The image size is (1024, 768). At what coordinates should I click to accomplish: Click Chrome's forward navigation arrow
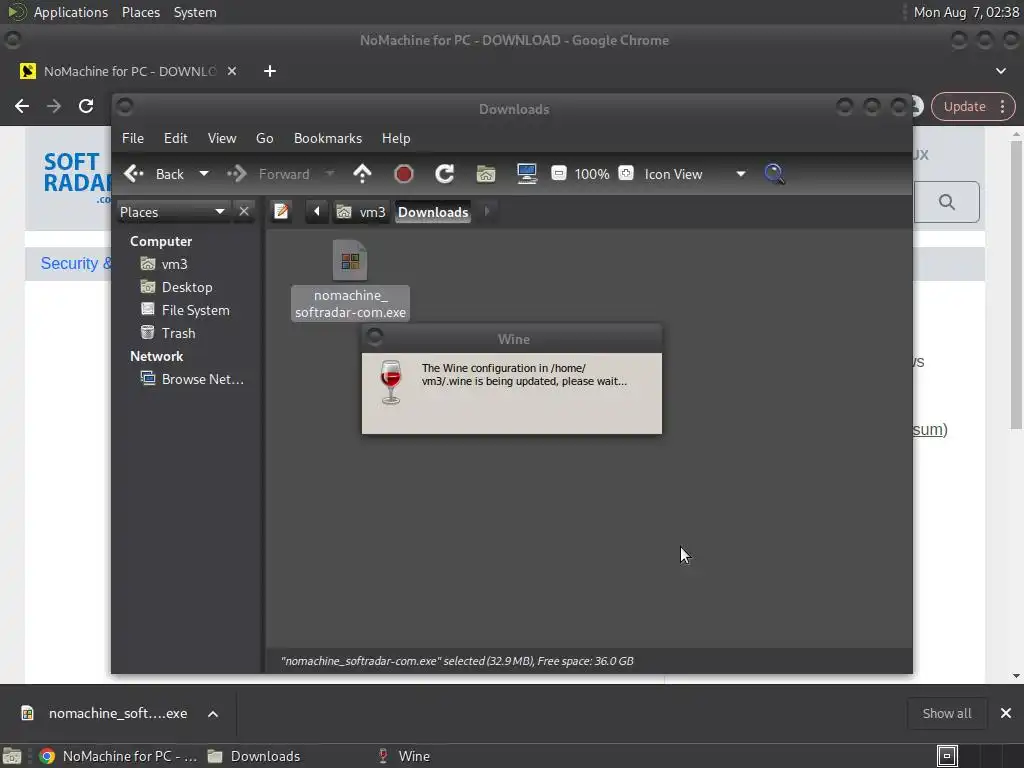54,106
